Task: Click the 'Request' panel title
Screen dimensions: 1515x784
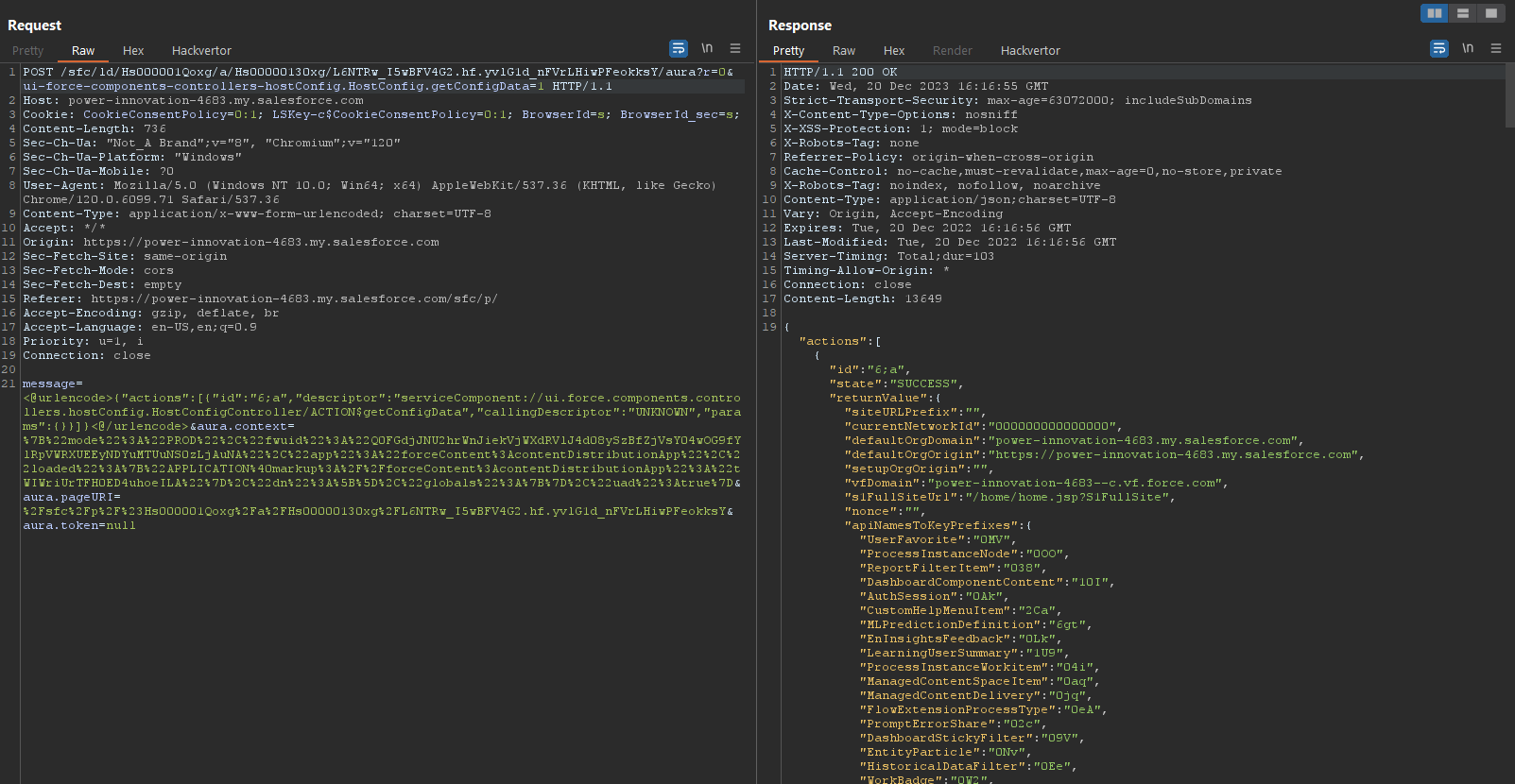Action: (35, 26)
